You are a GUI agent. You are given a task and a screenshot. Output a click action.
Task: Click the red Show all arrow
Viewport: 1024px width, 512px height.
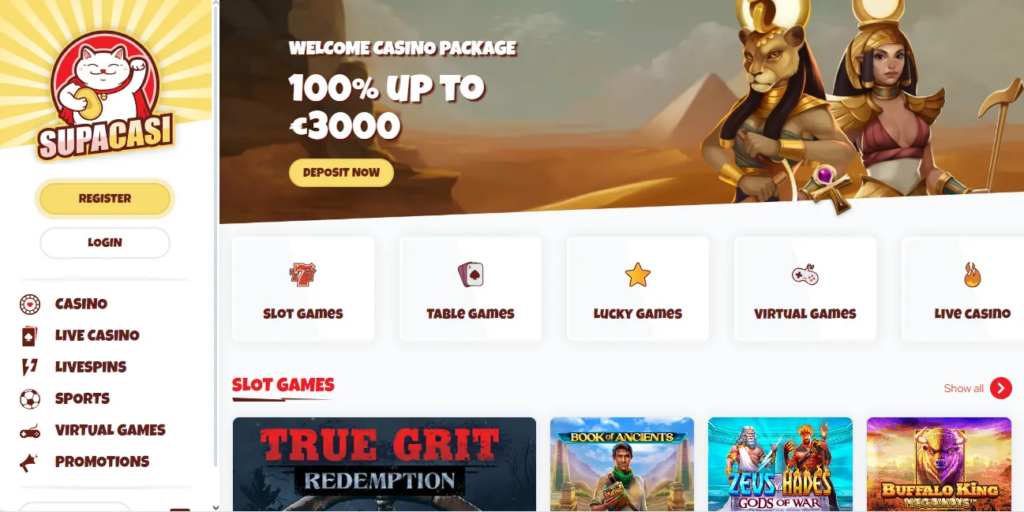[1000, 388]
